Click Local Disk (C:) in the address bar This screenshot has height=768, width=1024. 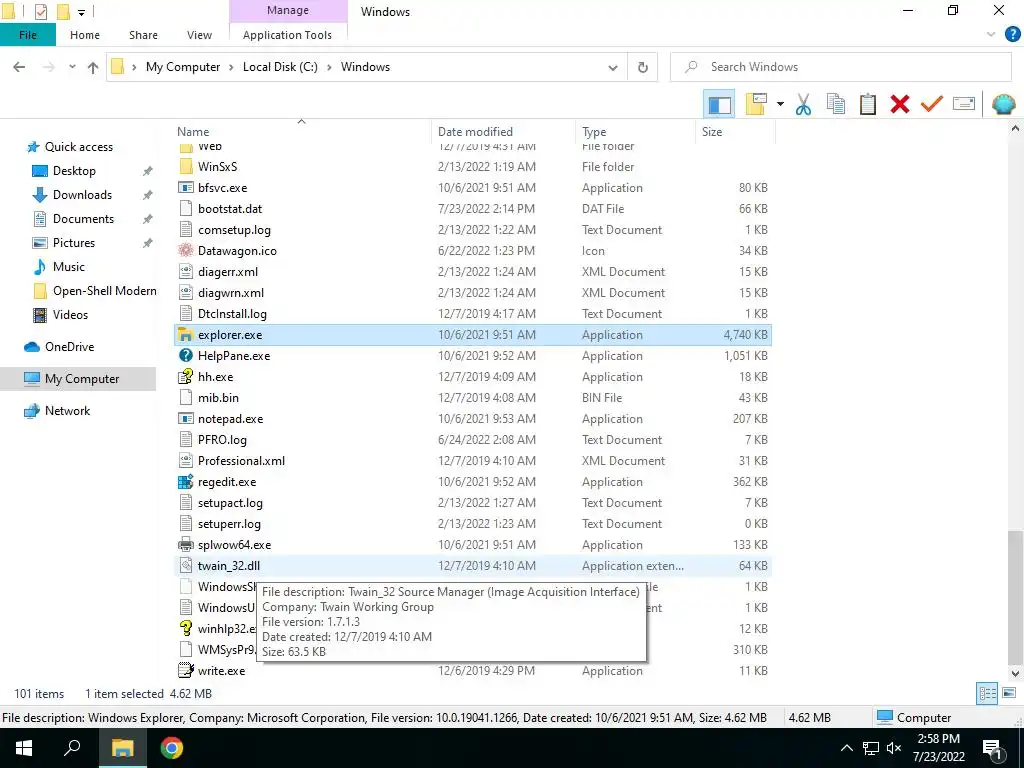click(280, 67)
